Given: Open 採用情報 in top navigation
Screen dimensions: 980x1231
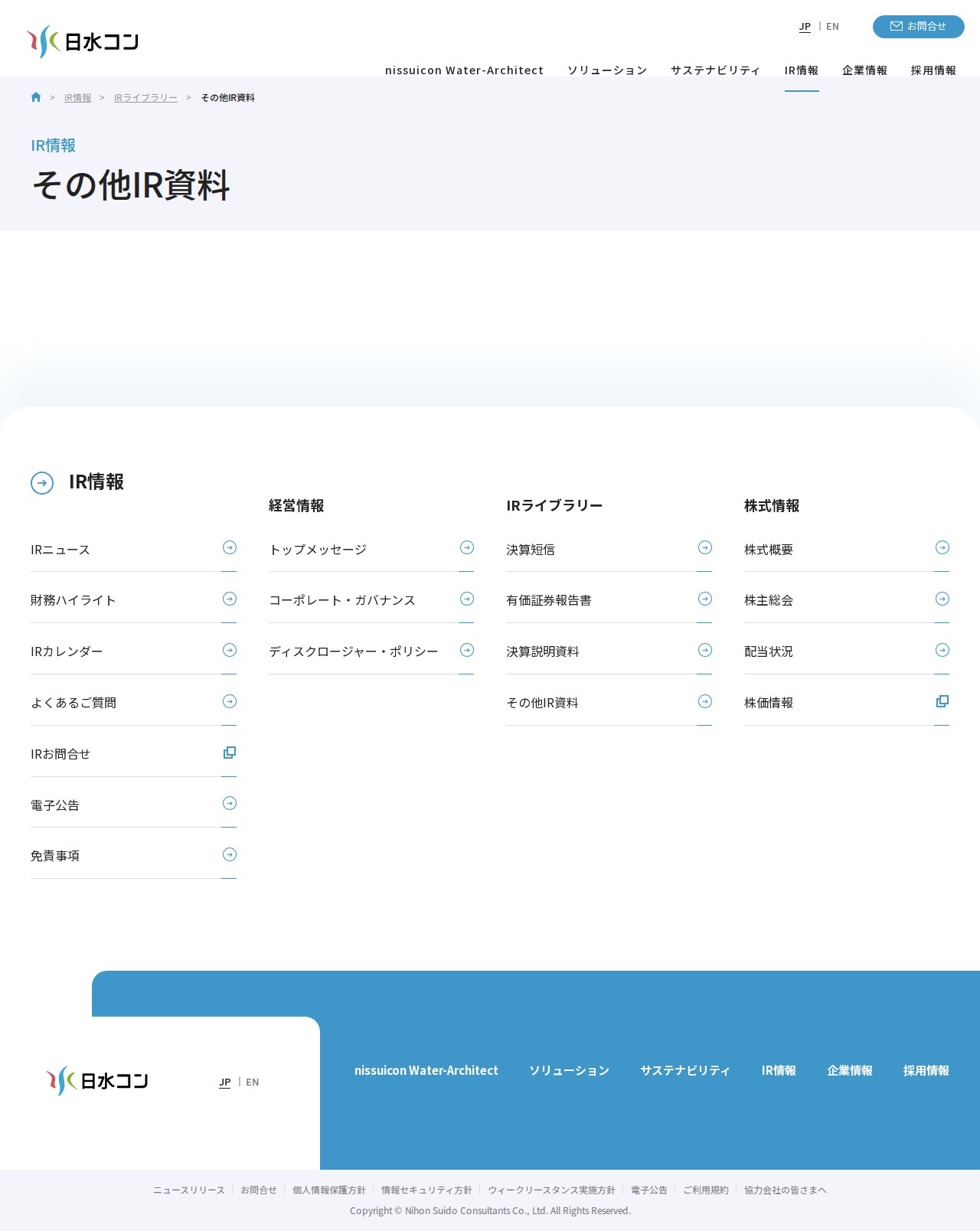Looking at the screenshot, I should pyautogui.click(x=933, y=70).
